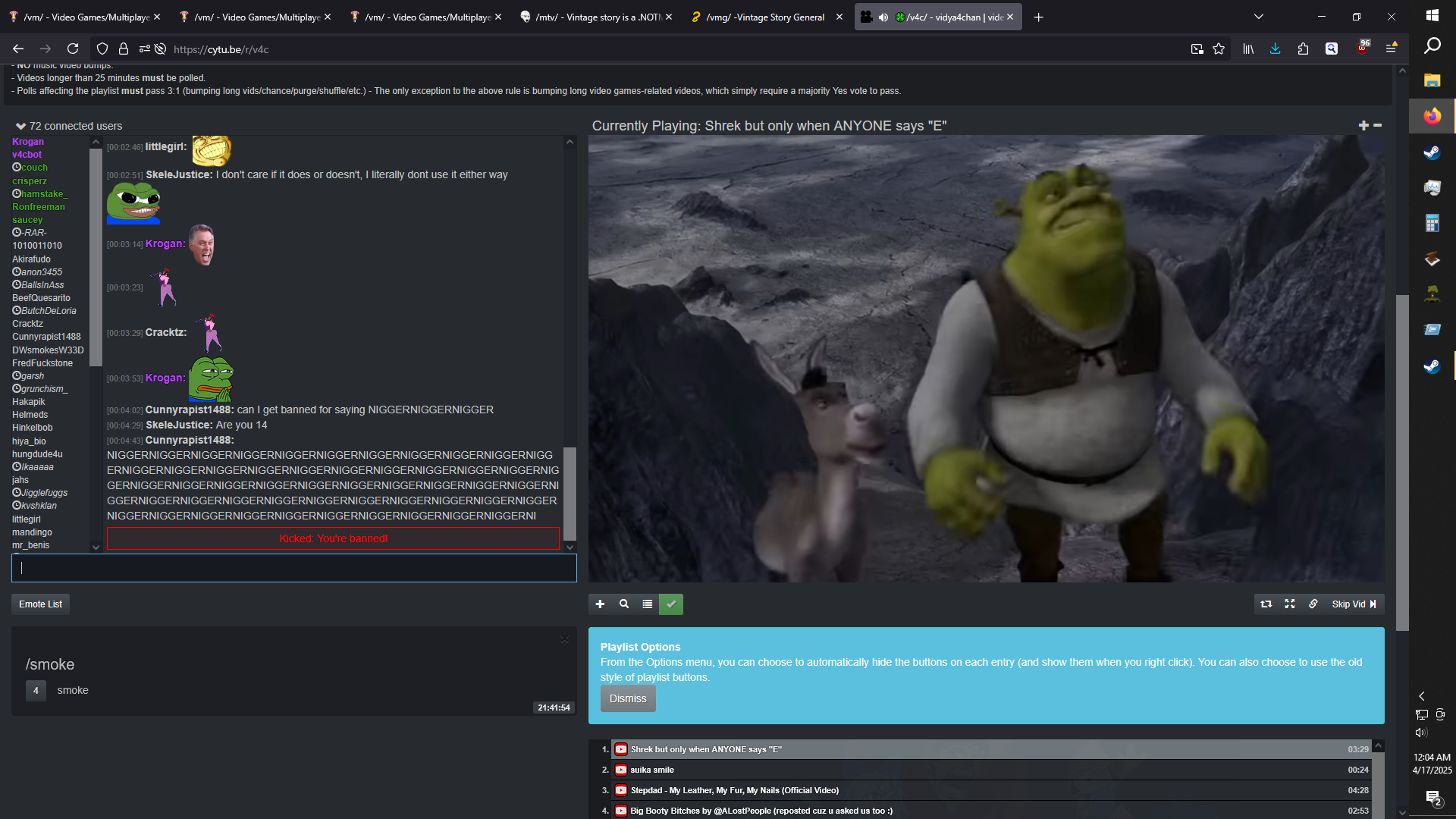Make the video fullscreen with expand icon
Screen dimensions: 1456x819
1290,604
